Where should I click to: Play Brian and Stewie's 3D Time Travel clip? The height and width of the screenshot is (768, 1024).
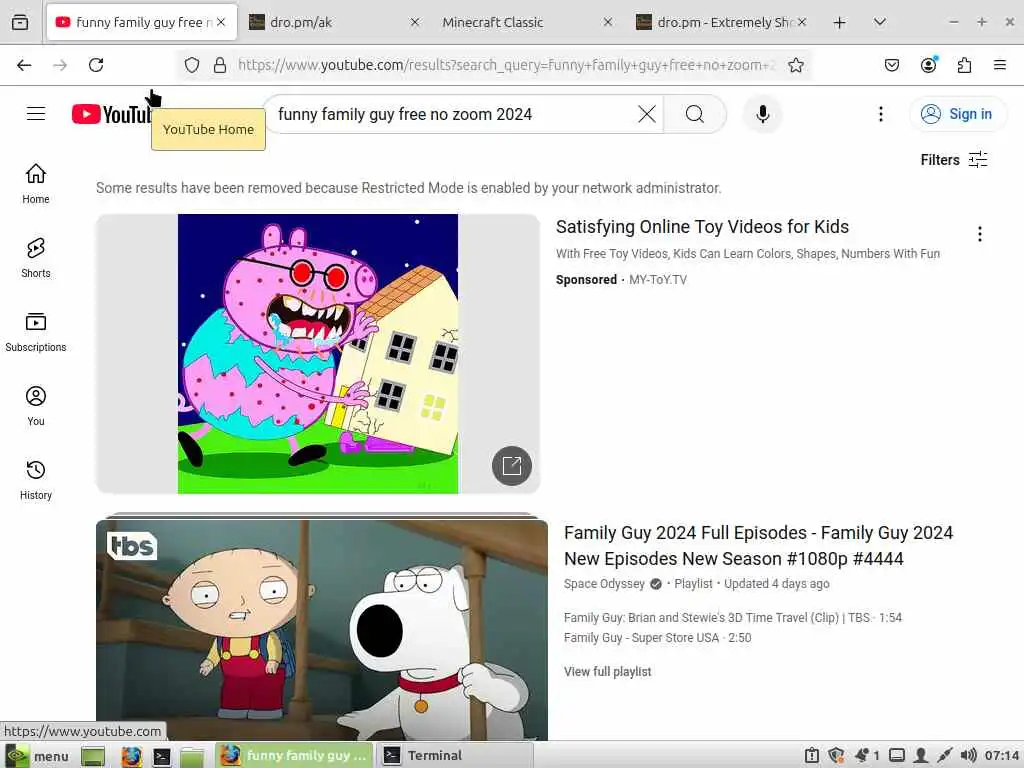[732, 617]
